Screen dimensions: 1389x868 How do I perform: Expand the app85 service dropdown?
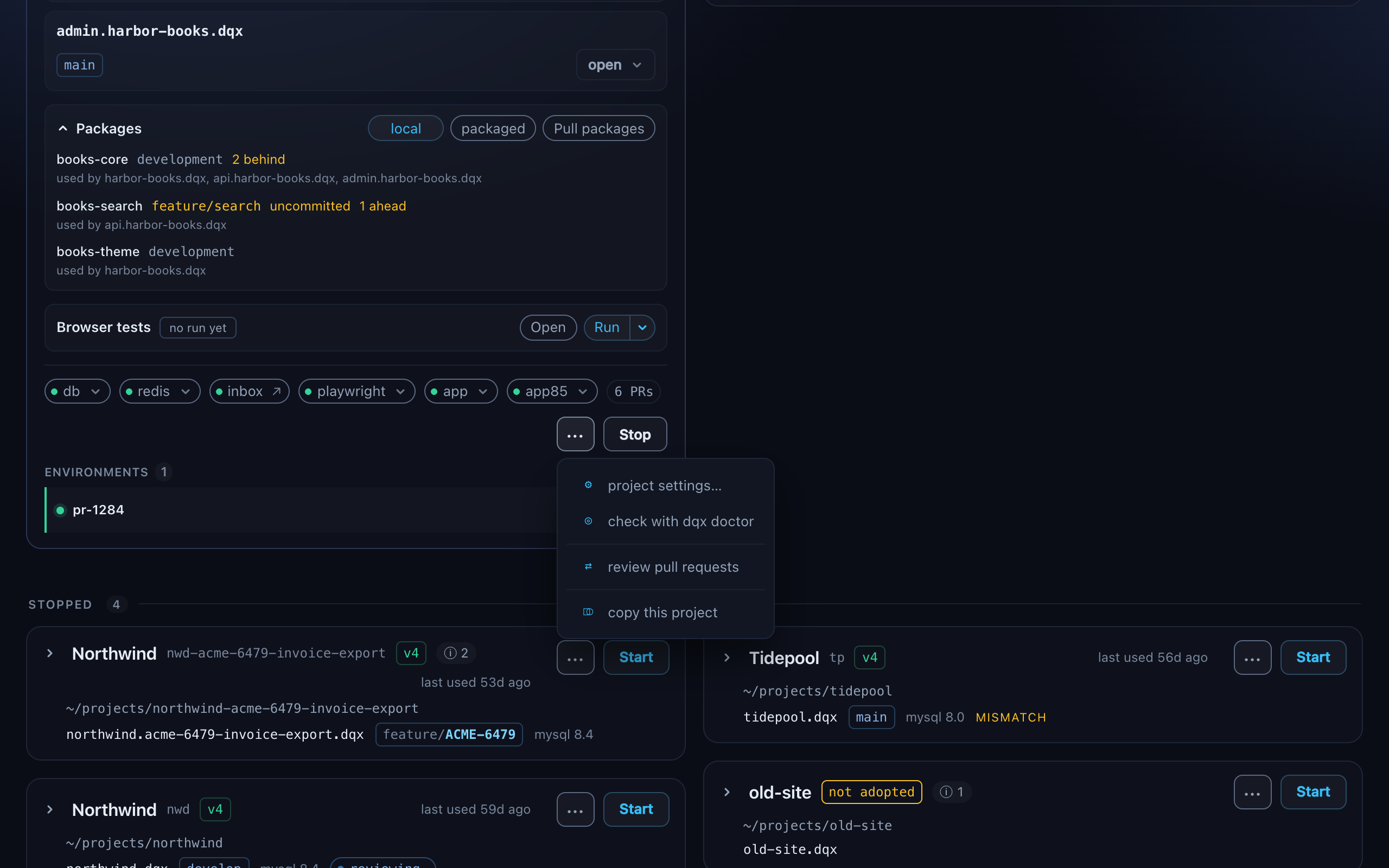pos(552,392)
